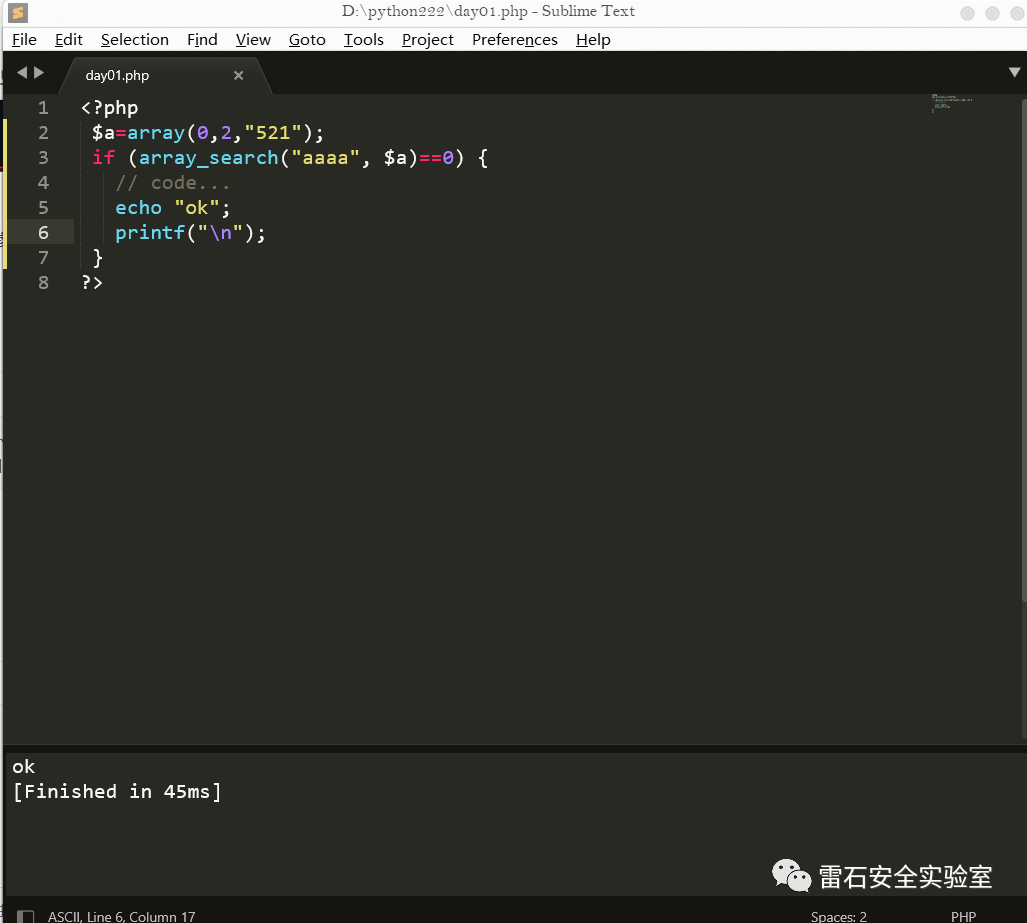The height and width of the screenshot is (923, 1027).
Task: Click line number 3 in the gutter
Action: (x=43, y=158)
